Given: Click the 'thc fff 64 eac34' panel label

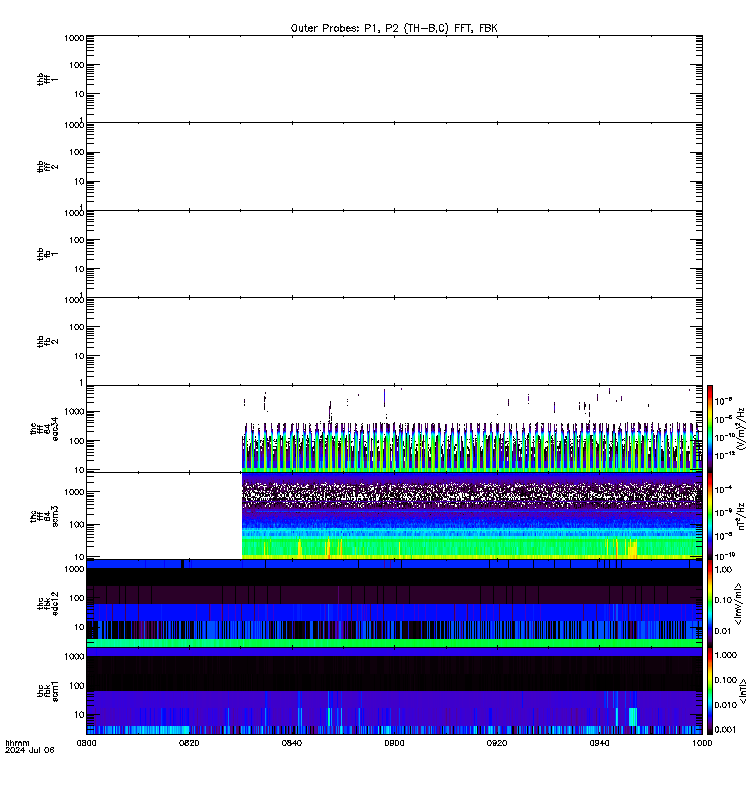Looking at the screenshot, I should click(44, 429).
